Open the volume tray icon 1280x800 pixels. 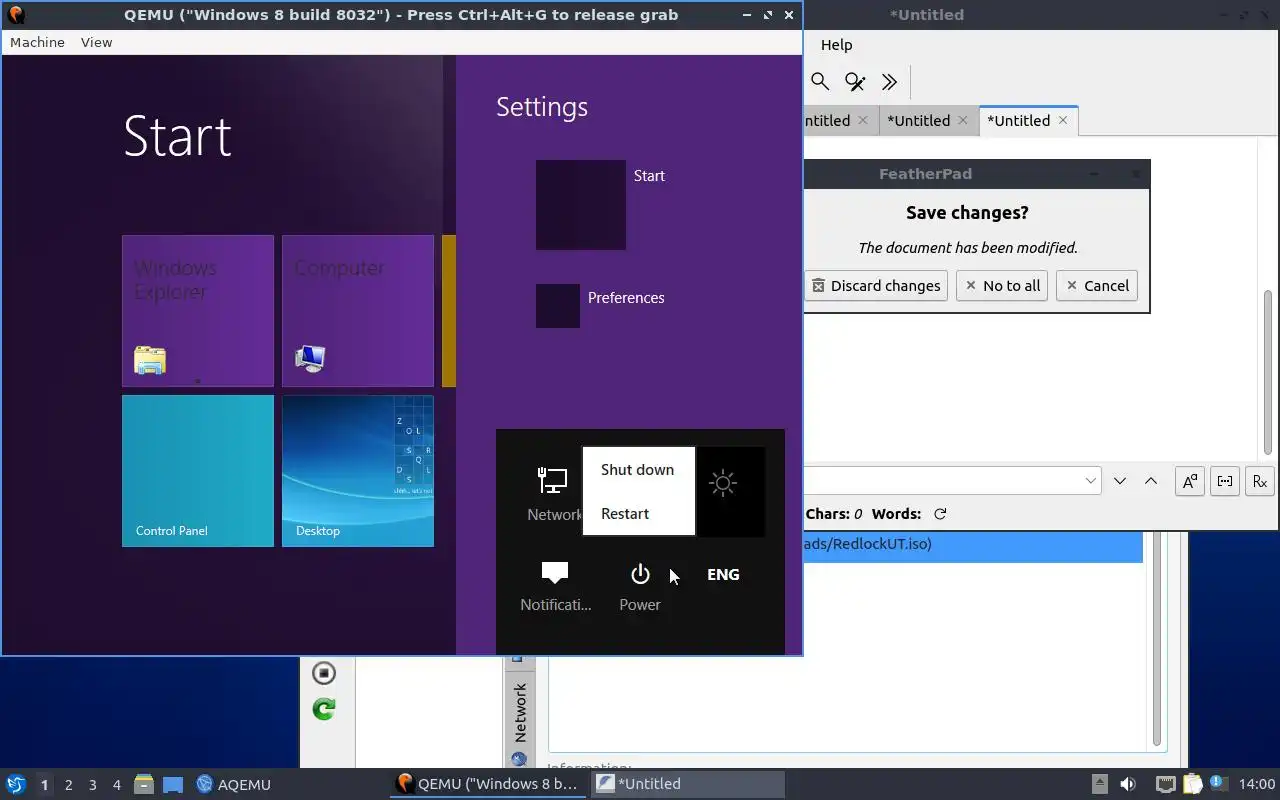[1128, 784]
